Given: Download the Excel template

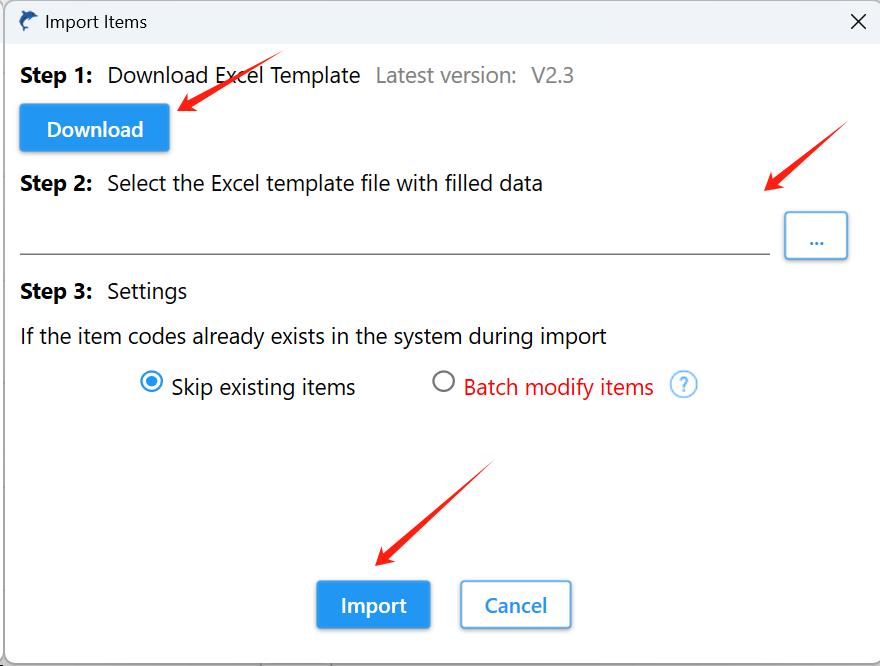Looking at the screenshot, I should (94, 128).
